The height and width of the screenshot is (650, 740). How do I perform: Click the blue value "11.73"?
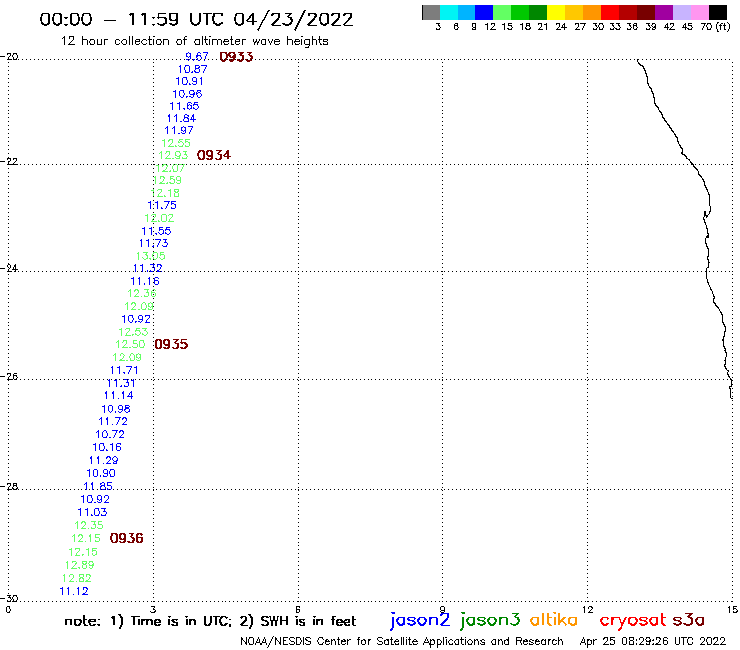(153, 244)
